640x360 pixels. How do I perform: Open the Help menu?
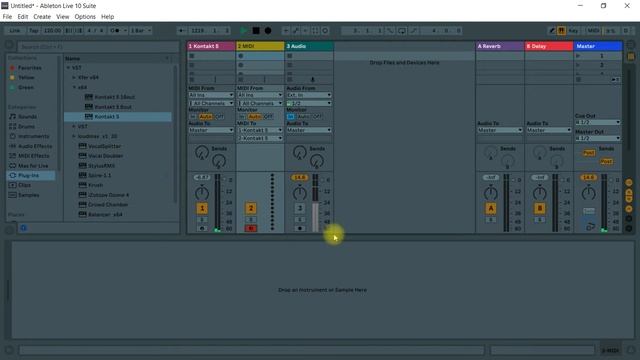(x=107, y=17)
